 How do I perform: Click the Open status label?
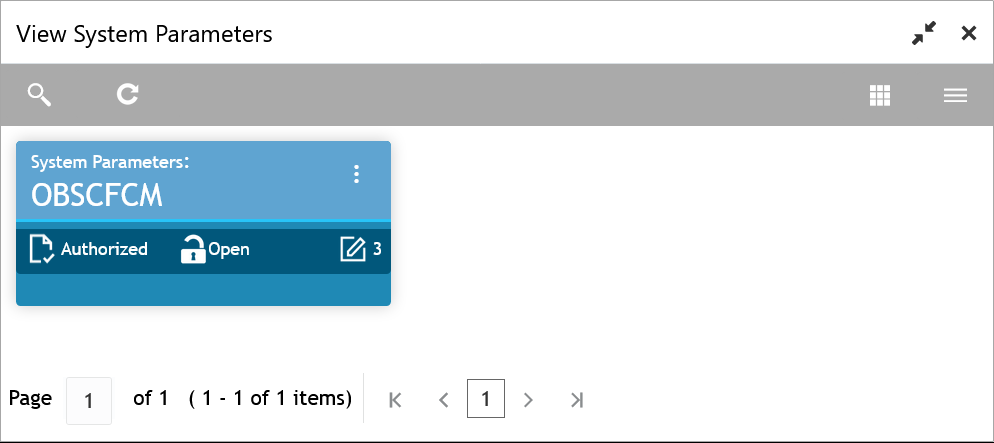229,250
